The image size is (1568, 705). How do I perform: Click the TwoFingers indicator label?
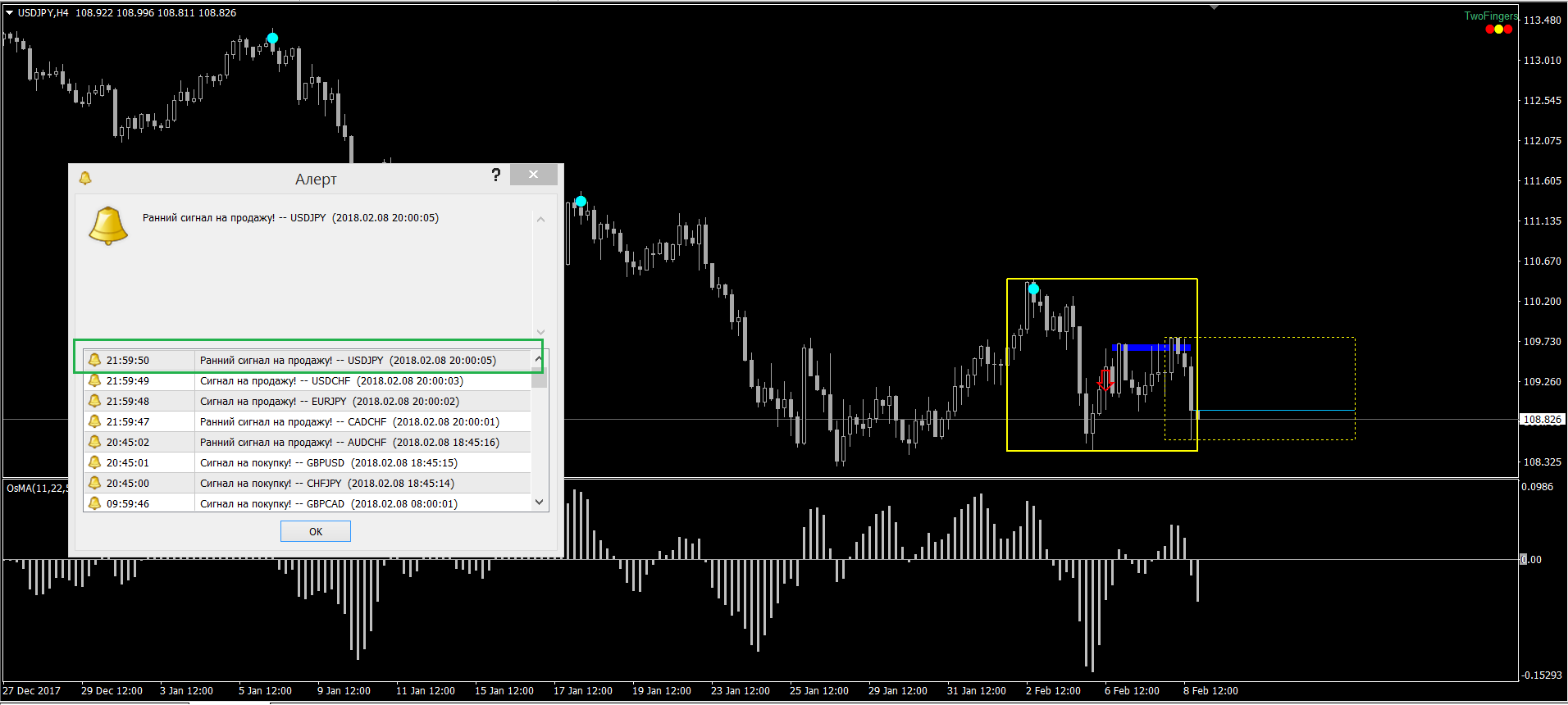pos(1491,16)
